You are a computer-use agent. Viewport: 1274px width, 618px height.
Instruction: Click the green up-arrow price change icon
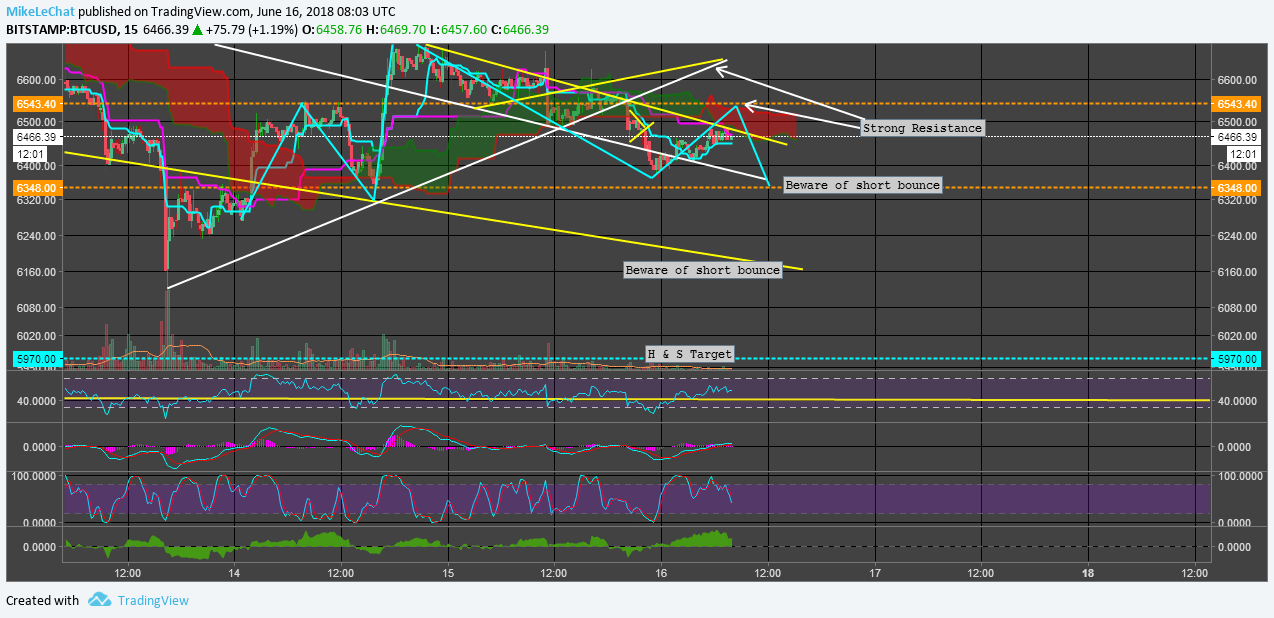pyautogui.click(x=197, y=31)
